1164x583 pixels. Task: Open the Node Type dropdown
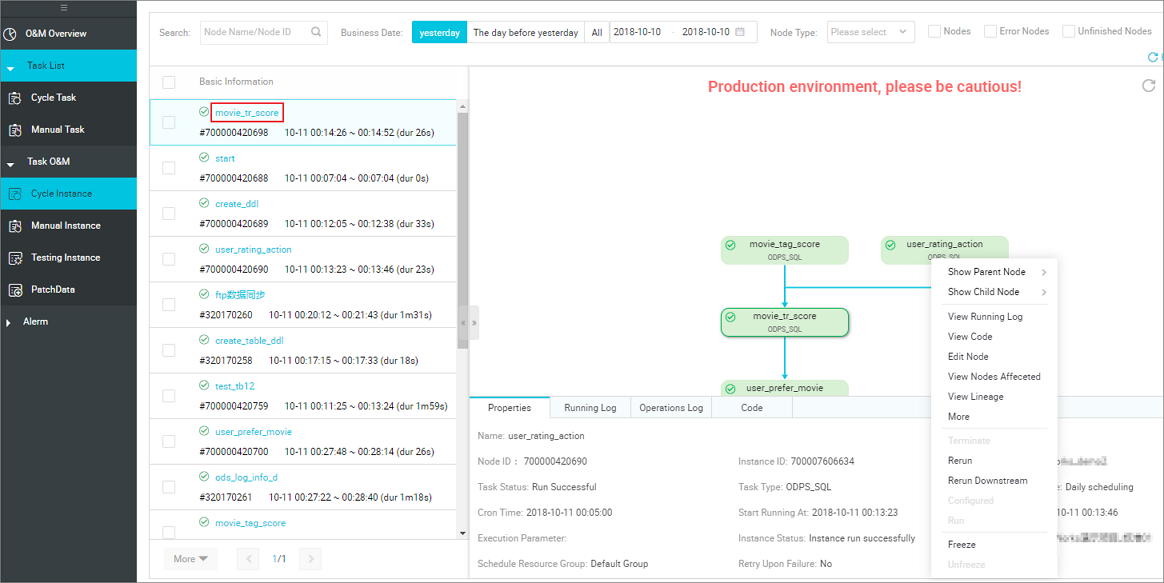(x=870, y=32)
